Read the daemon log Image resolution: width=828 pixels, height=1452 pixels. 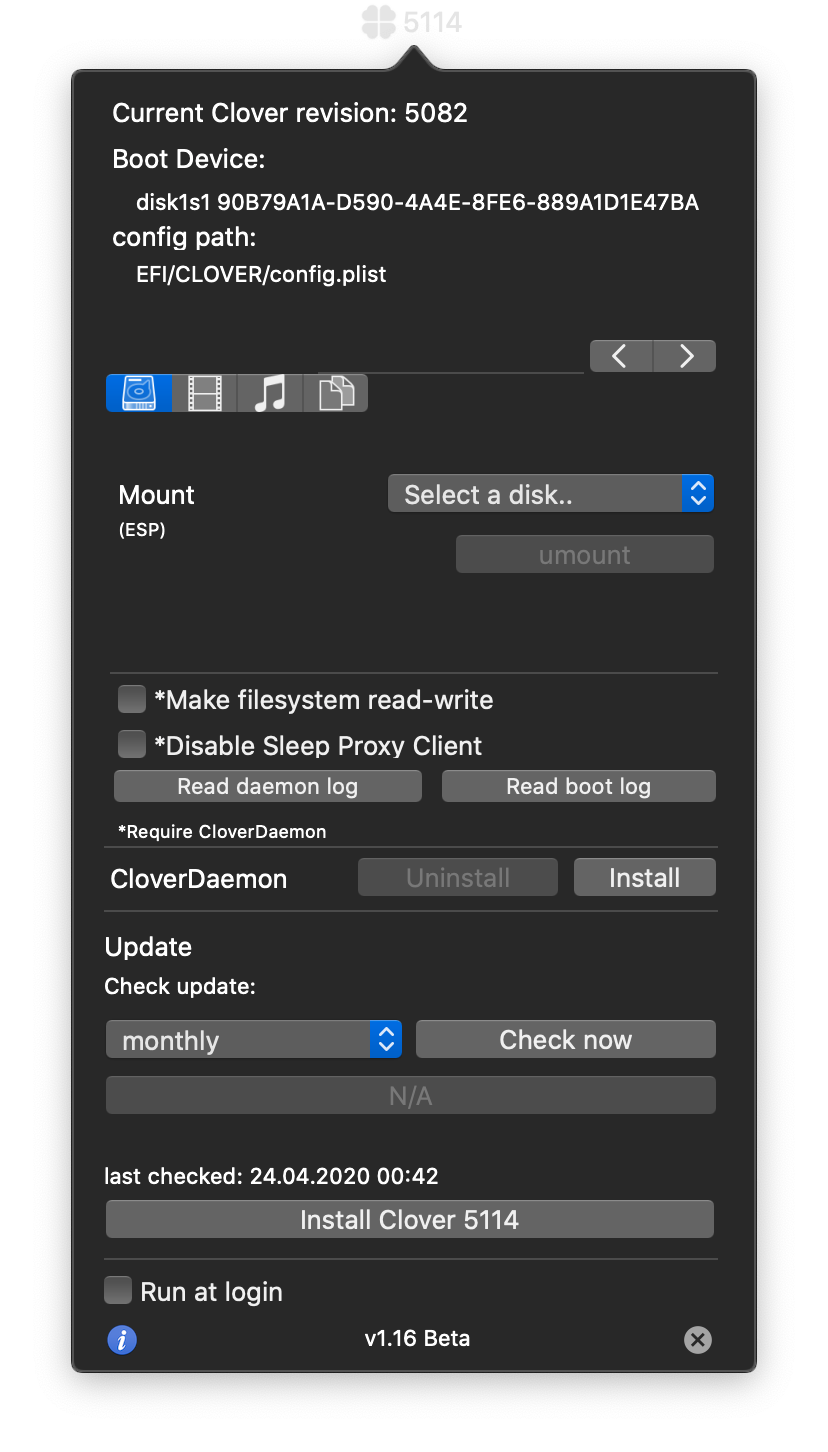coord(267,785)
